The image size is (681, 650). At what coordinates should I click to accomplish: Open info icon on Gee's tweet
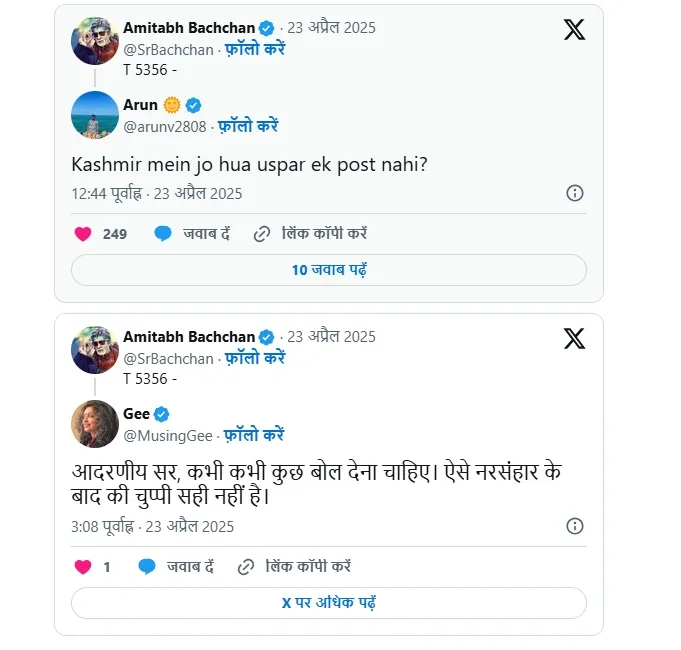575,526
